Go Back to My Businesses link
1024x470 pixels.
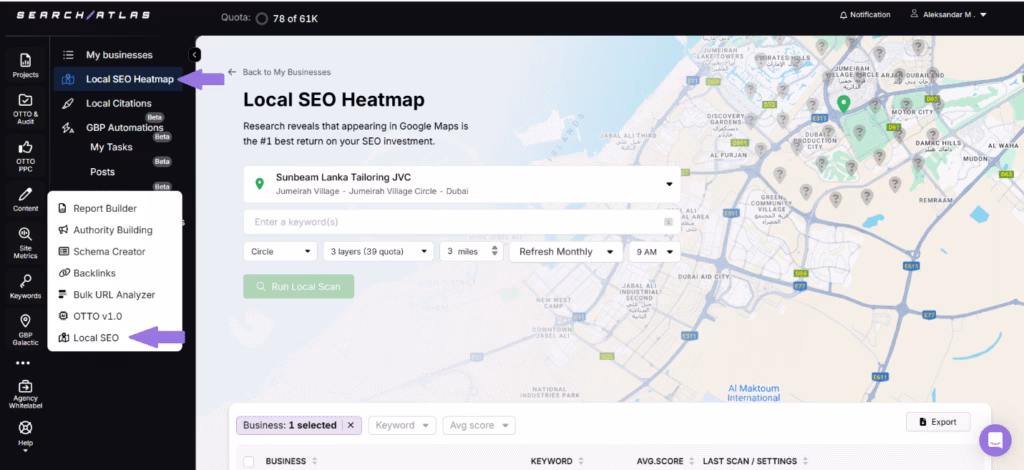tap(279, 72)
